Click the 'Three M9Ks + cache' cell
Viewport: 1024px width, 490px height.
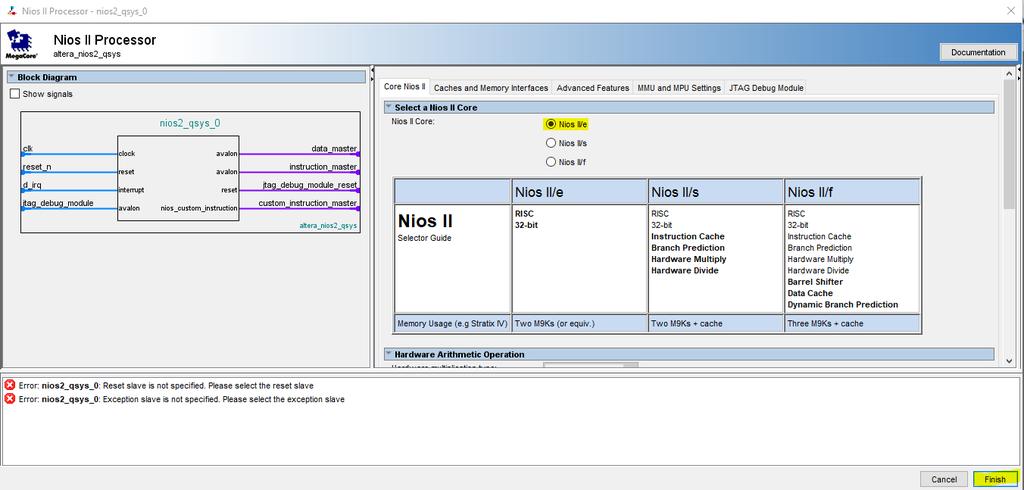(x=852, y=323)
